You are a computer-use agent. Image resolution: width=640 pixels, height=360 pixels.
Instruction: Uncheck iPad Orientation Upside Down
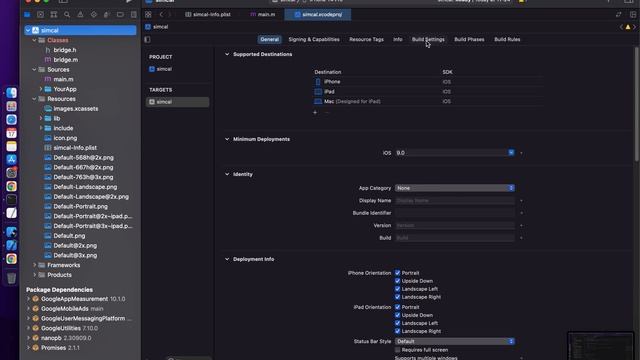(x=398, y=315)
